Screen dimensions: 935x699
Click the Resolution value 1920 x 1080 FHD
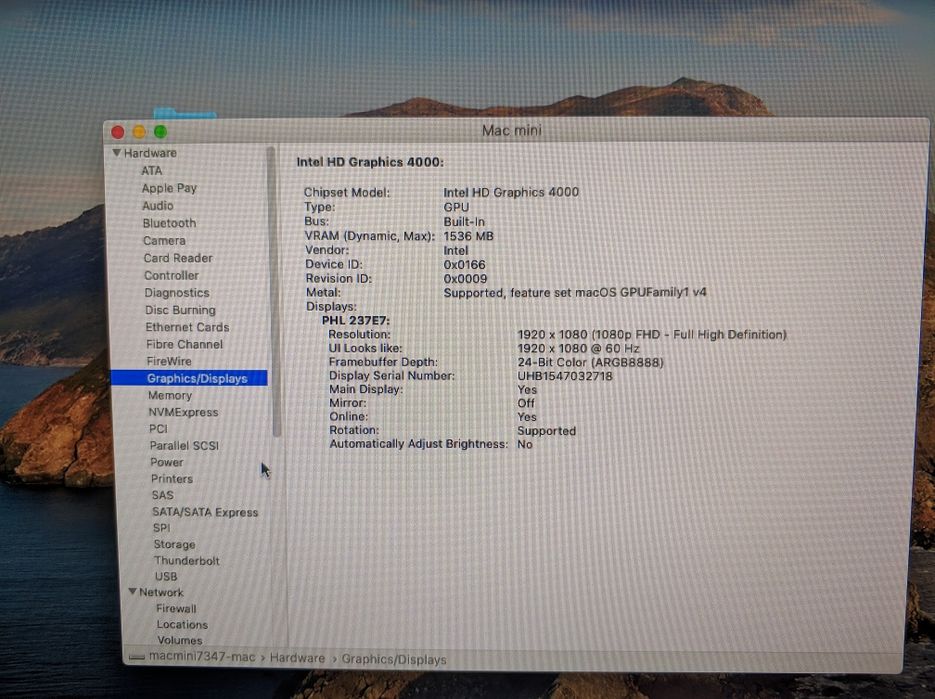[x=652, y=335]
